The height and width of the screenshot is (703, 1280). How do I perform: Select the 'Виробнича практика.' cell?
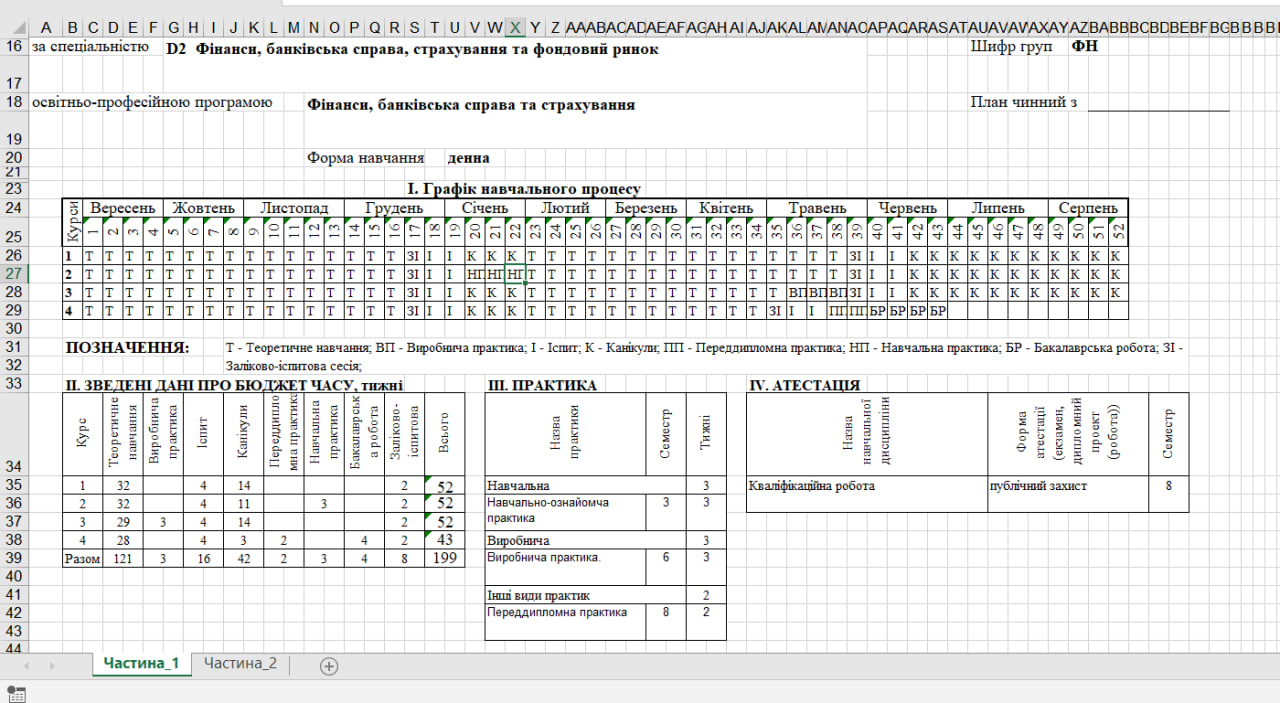click(x=565, y=566)
